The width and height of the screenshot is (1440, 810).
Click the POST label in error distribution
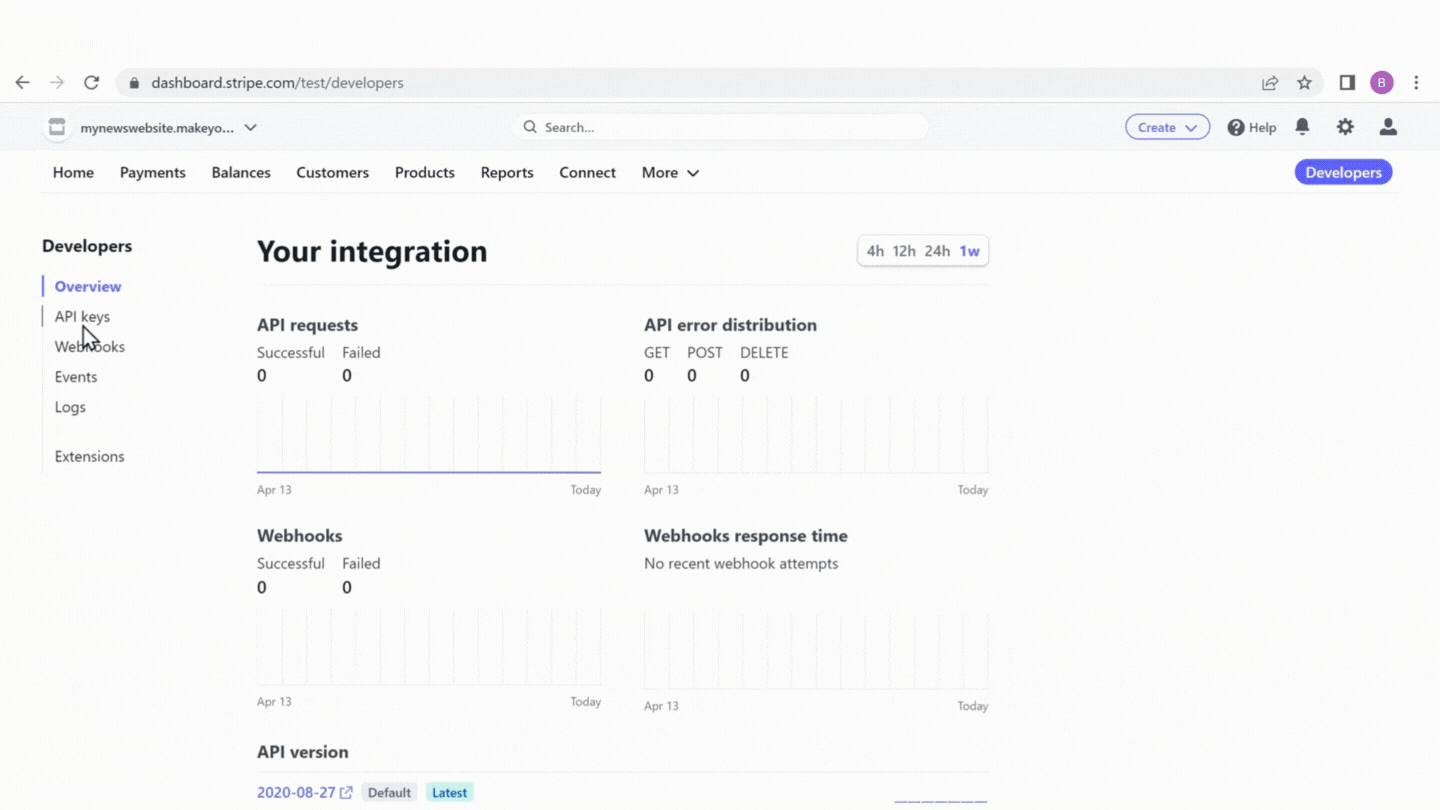point(705,353)
